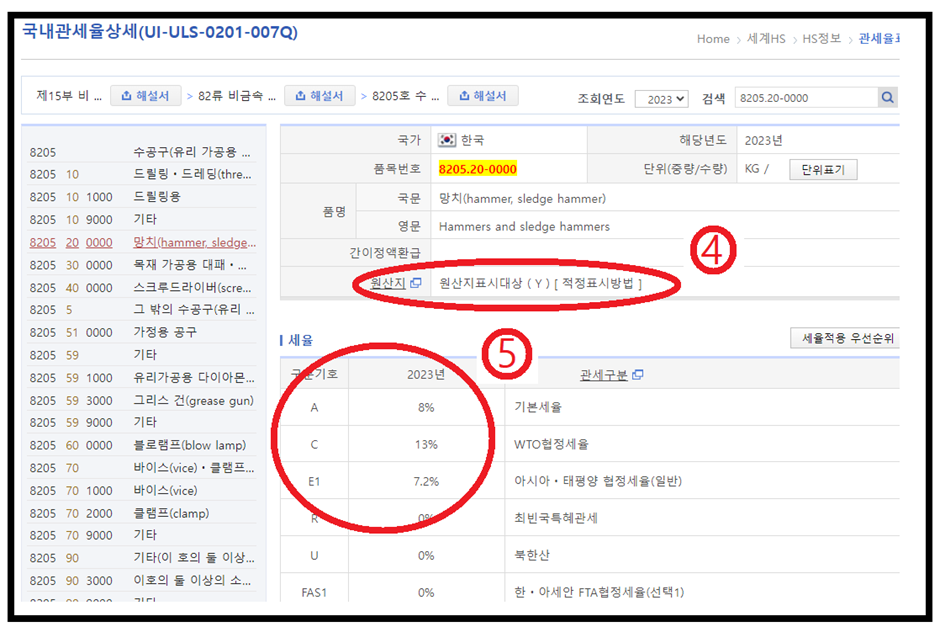Screen dimensions: 940x627
Task: Open the 관세구분 popup icon
Action: click(x=638, y=375)
